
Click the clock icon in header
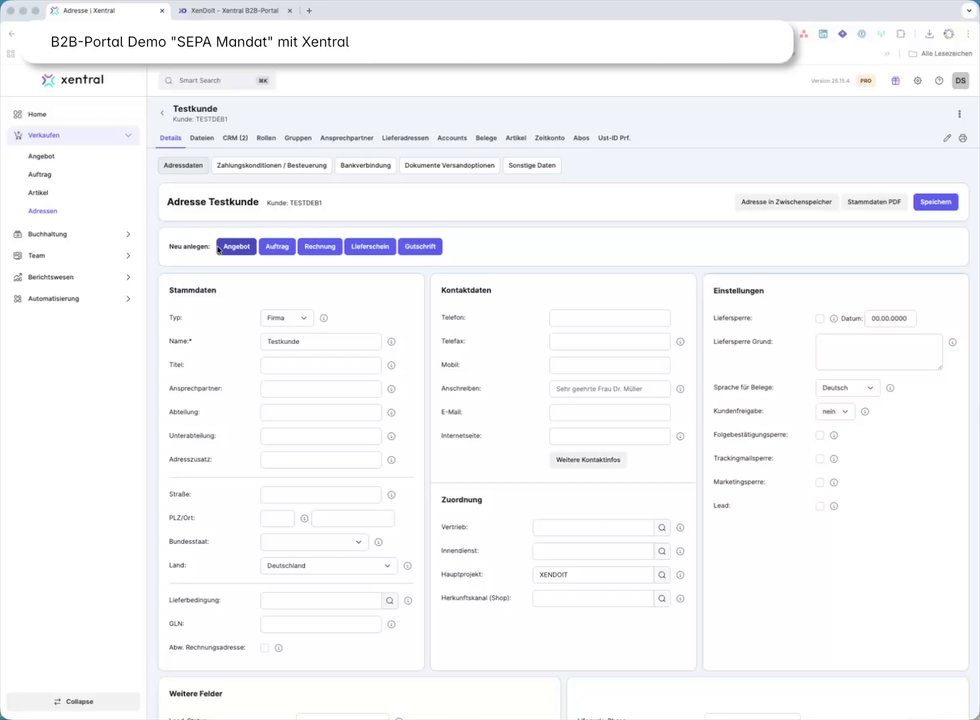tap(939, 81)
